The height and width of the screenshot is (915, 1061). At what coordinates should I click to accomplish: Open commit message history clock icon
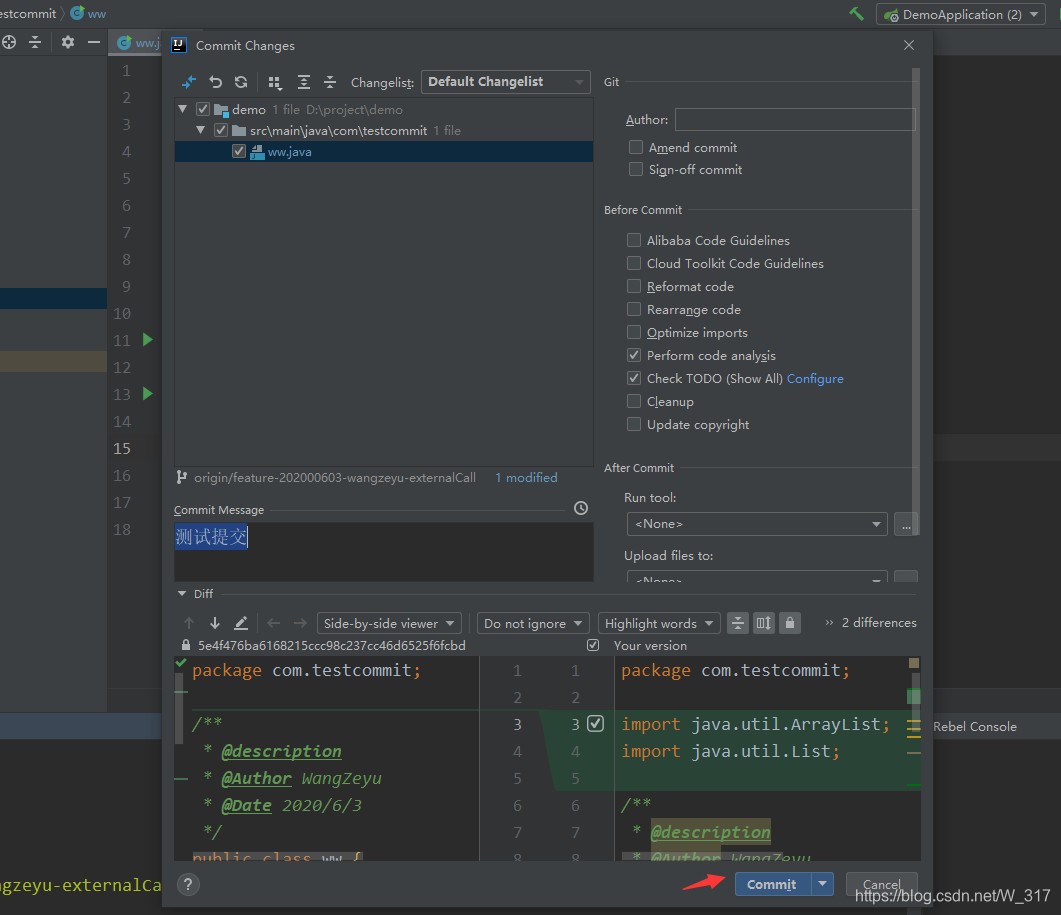click(581, 509)
